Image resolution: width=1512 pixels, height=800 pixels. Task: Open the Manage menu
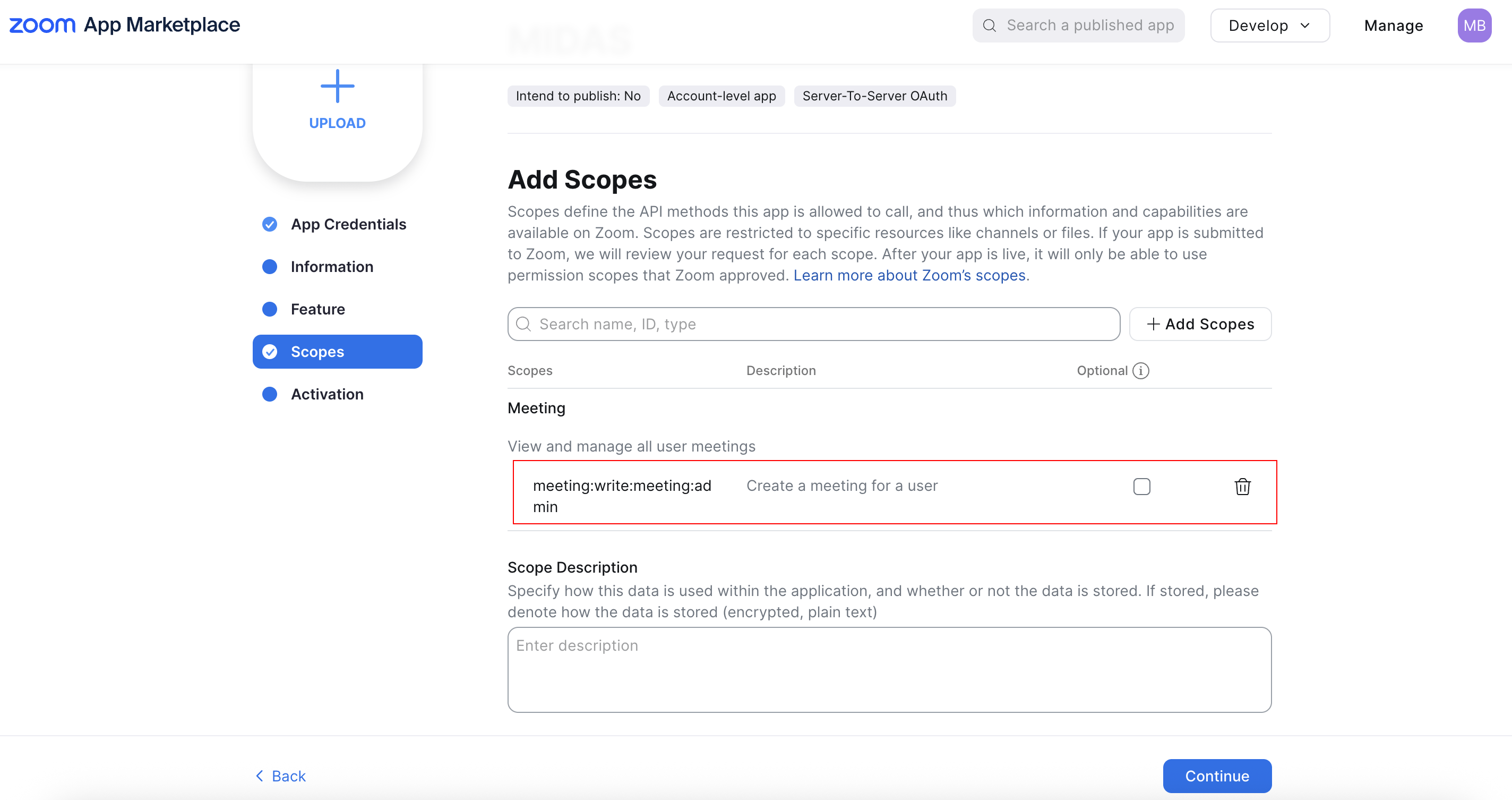click(x=1393, y=25)
